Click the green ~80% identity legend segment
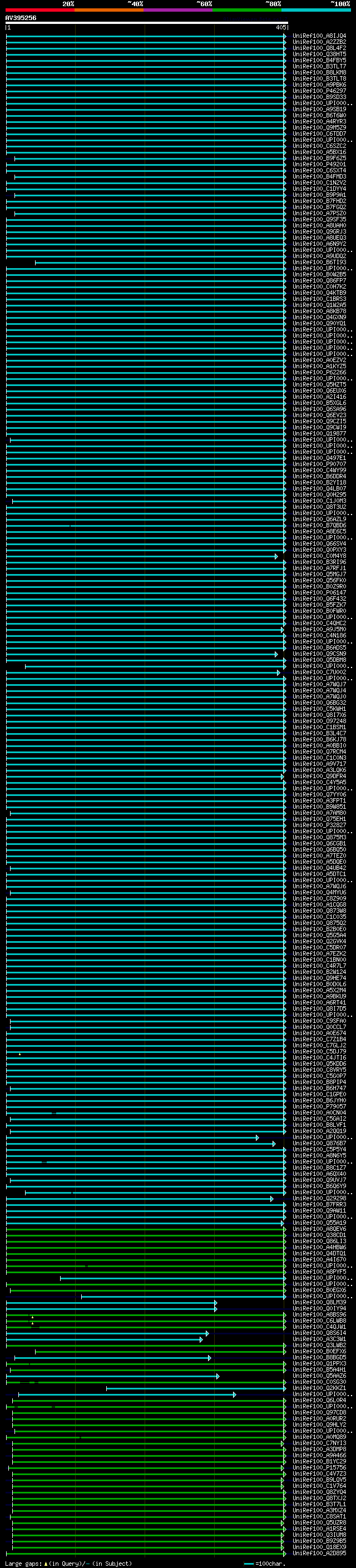Viewport: 356px width, 1568px height. [x=247, y=10]
